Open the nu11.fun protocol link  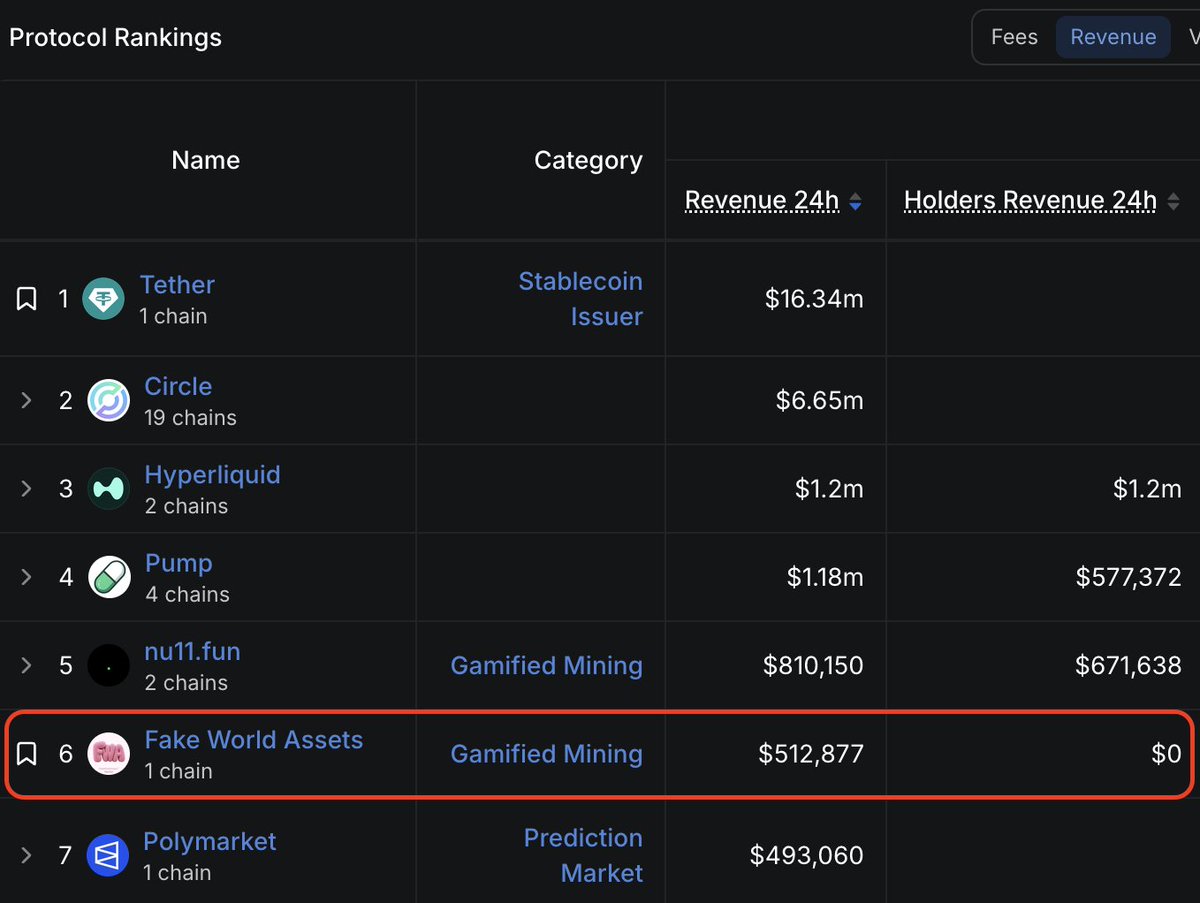point(192,652)
